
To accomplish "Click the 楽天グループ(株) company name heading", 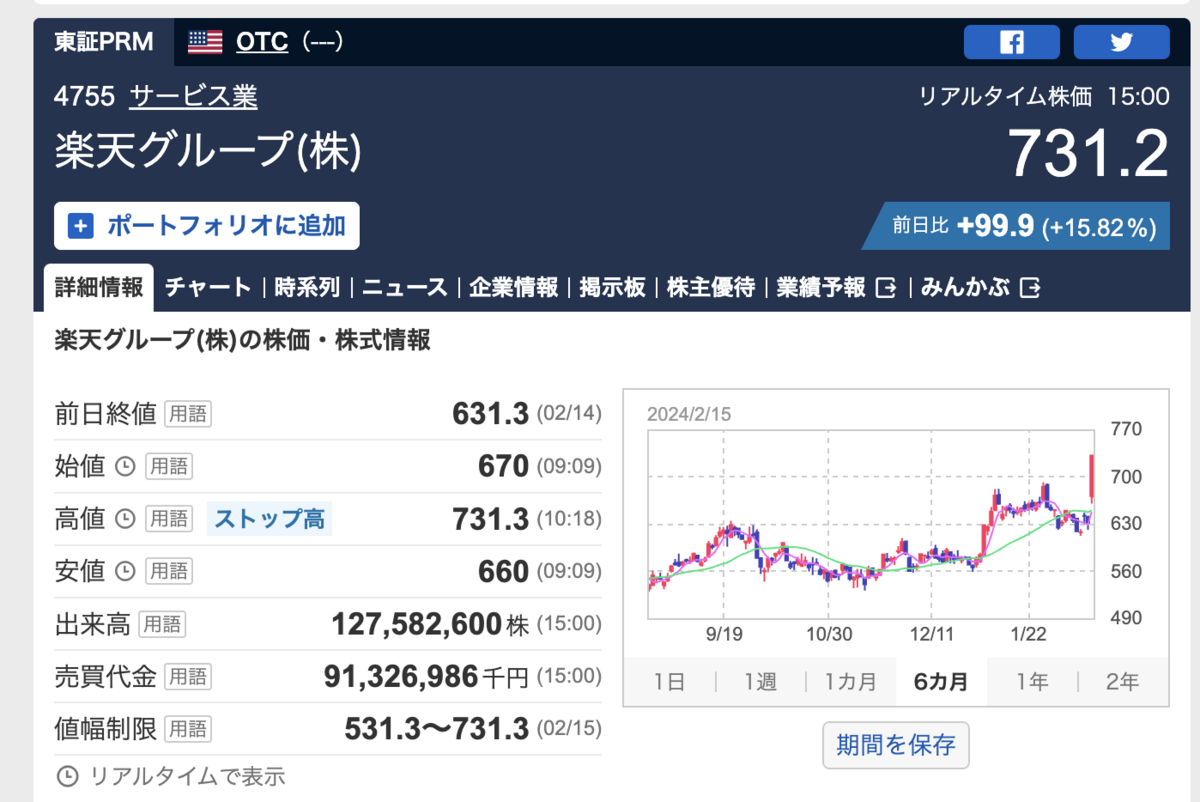I will [x=208, y=152].
